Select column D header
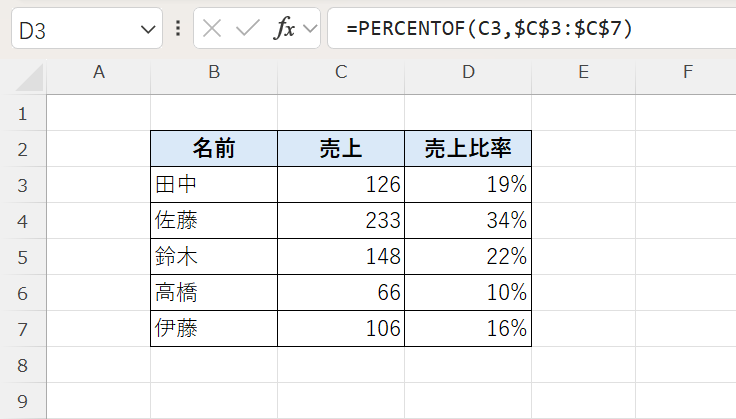Image resolution: width=736 pixels, height=419 pixels. pyautogui.click(x=468, y=72)
